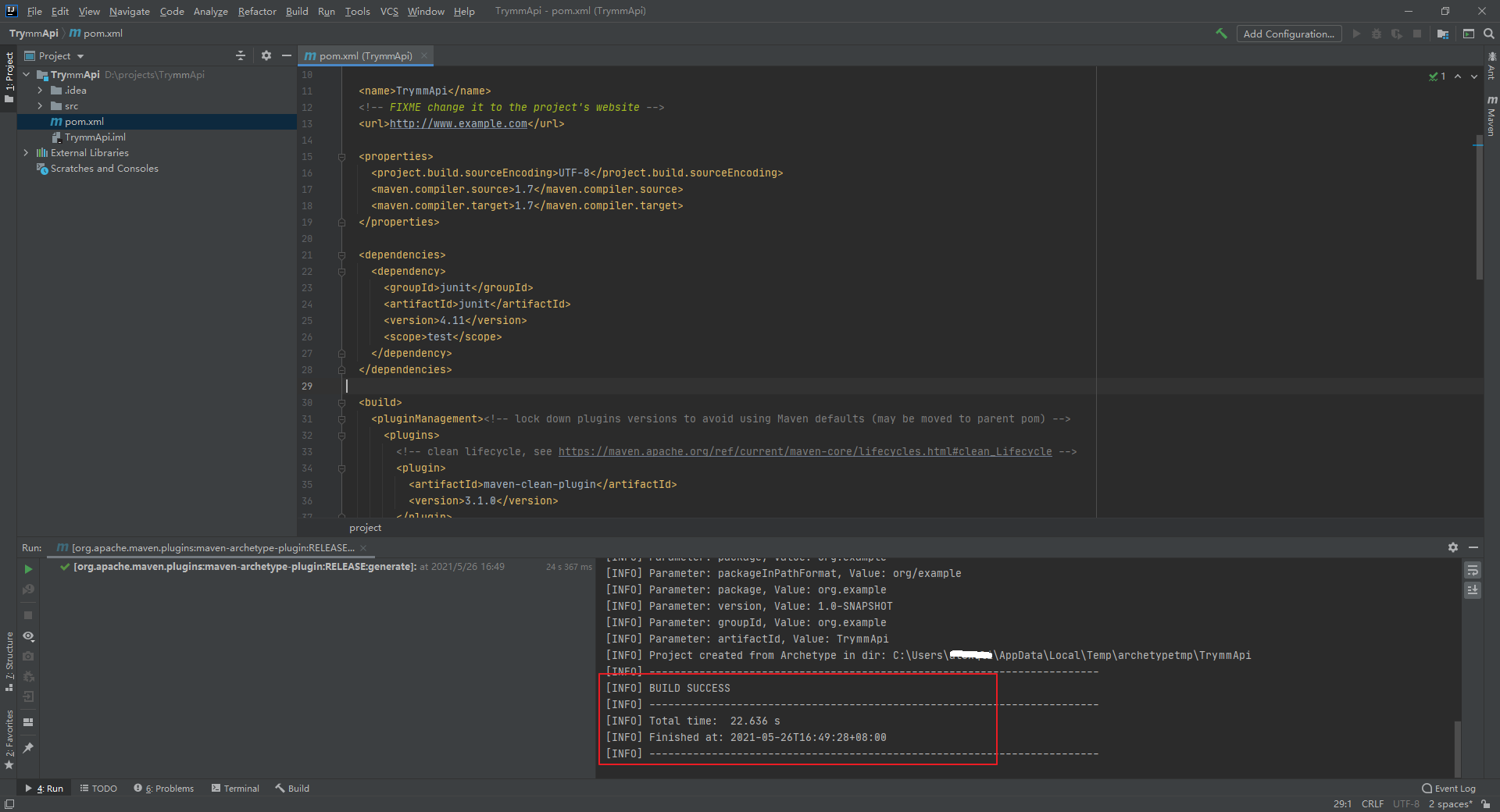Expand the src folder in project tree
The height and width of the screenshot is (812, 1500).
[40, 106]
